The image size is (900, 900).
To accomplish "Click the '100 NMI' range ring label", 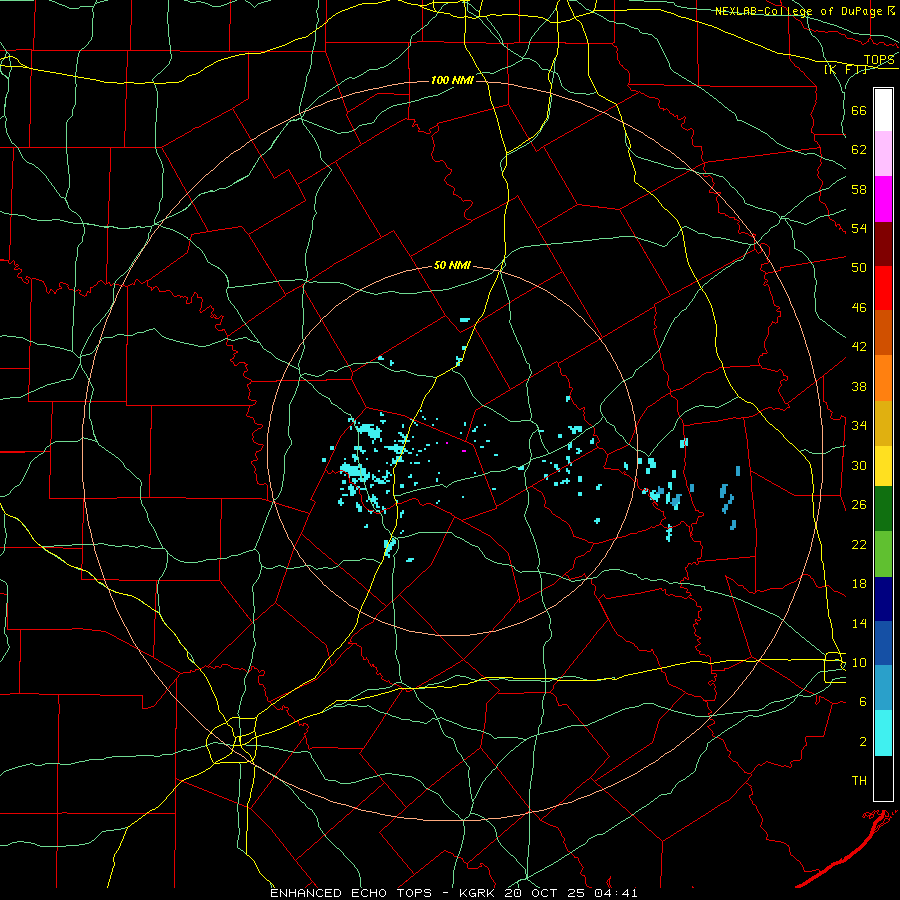I will point(452,80).
